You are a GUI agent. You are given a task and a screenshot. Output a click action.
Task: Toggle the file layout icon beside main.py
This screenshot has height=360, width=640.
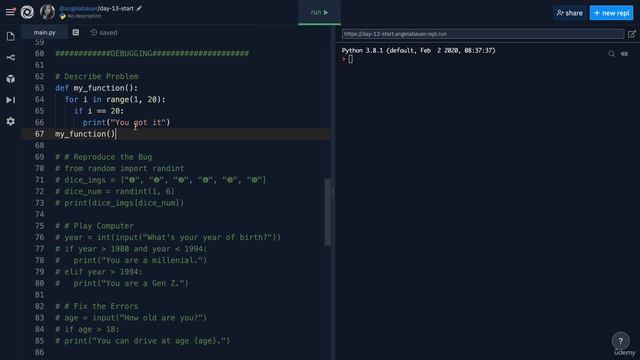point(76,32)
